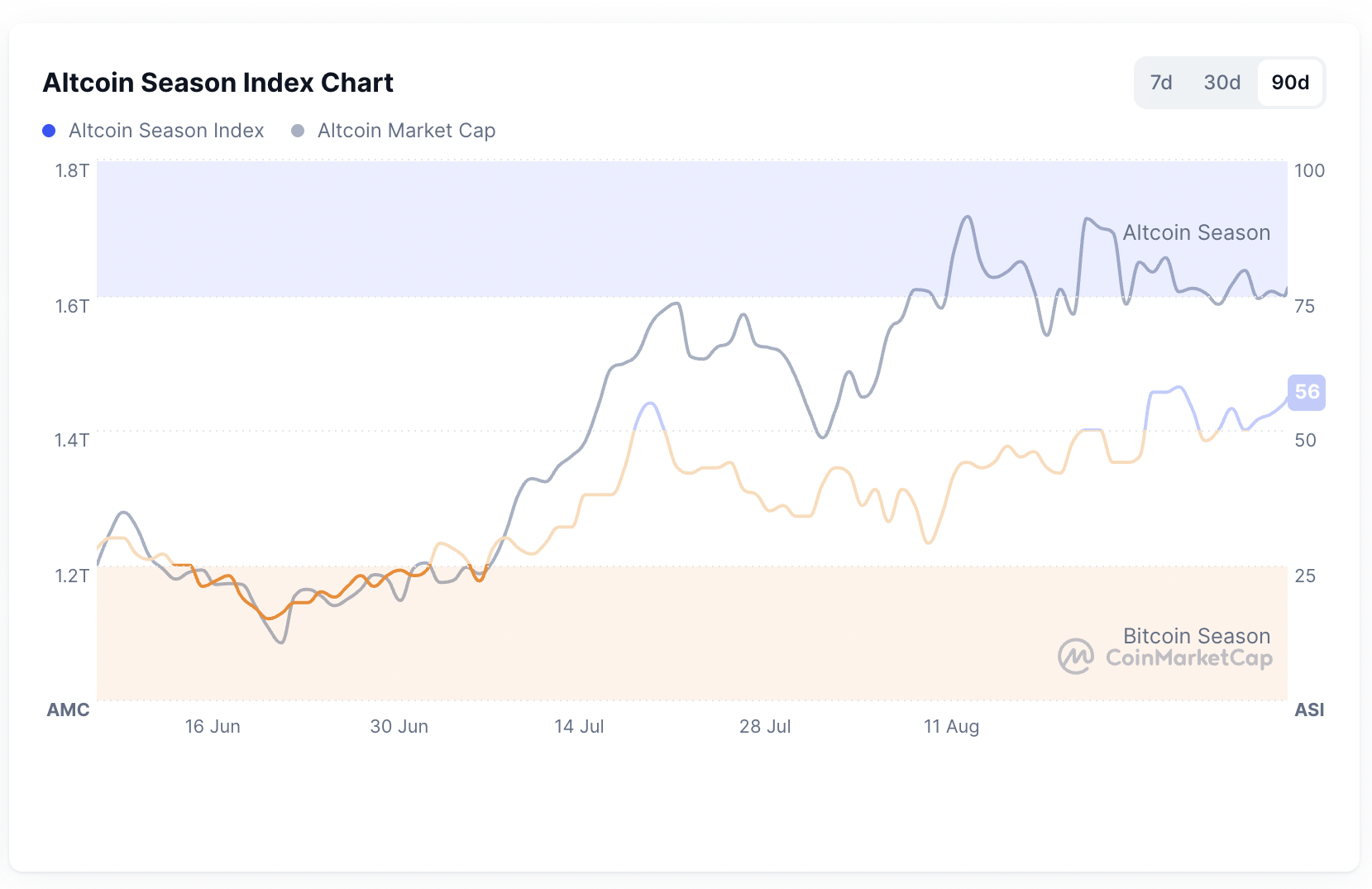The image size is (1372, 889).
Task: Select the 90d time range option
Action: tap(1290, 83)
